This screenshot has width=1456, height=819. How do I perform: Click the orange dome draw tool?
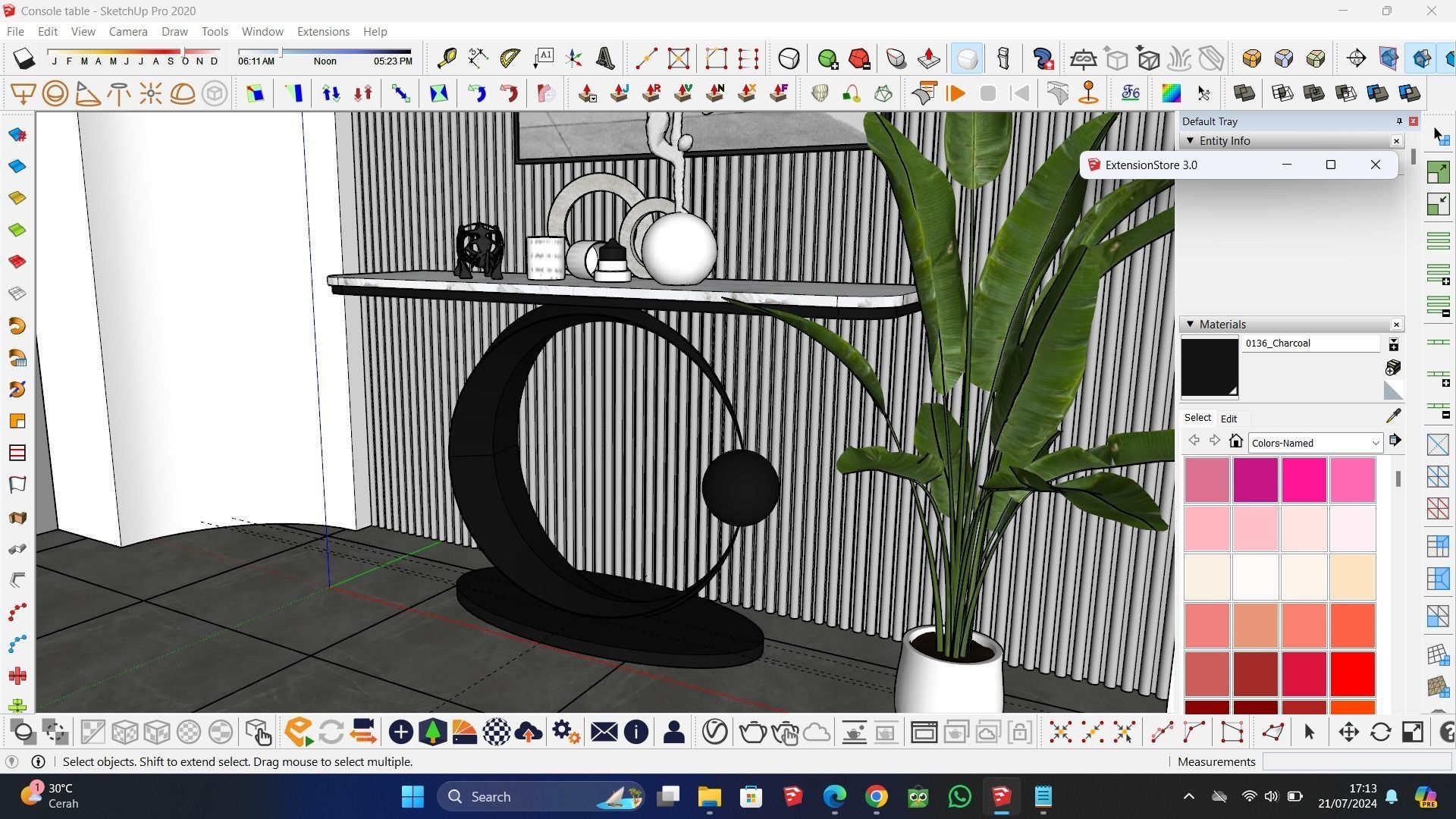tap(182, 93)
